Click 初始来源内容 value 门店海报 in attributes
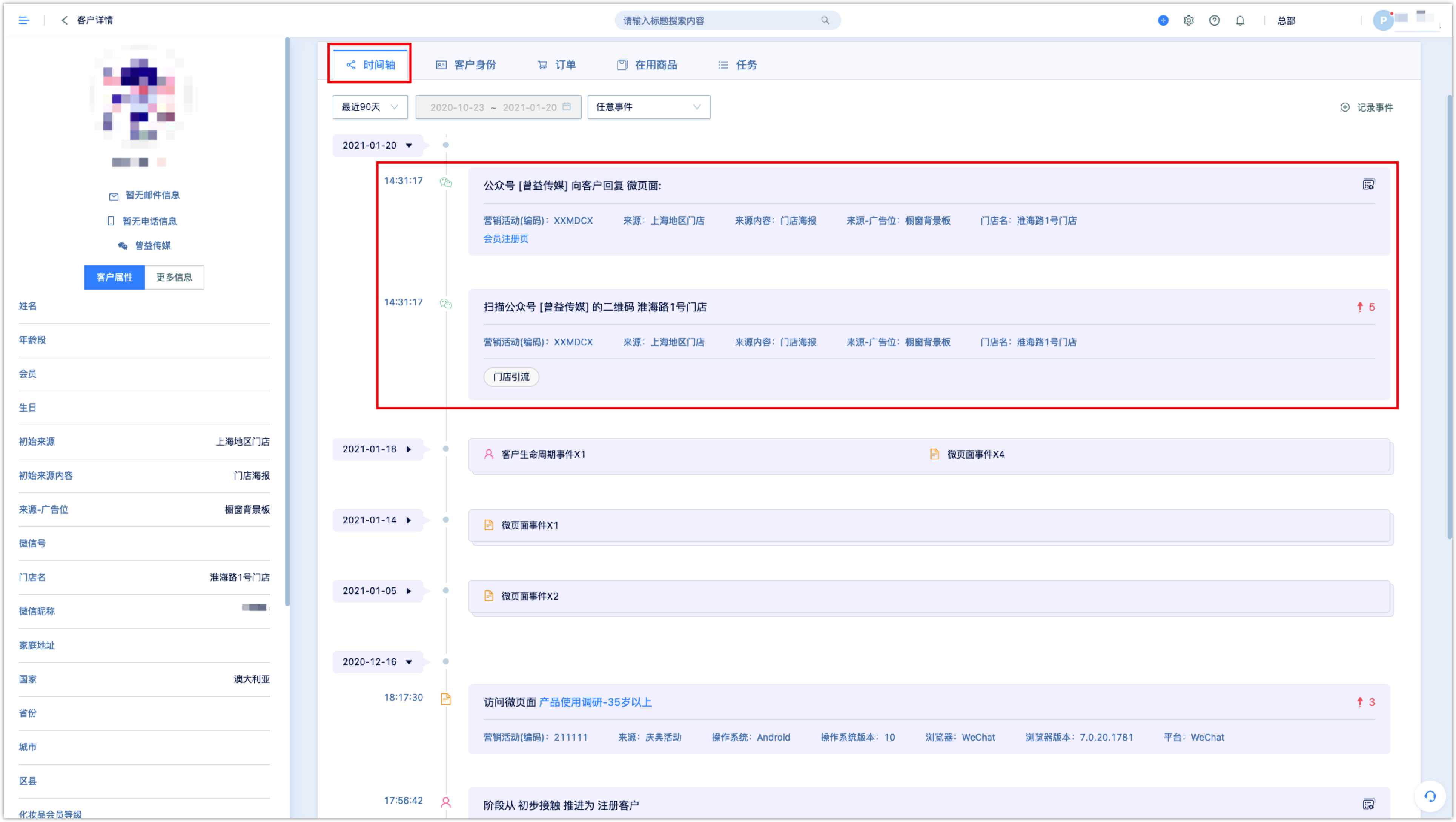Image resolution: width=1456 pixels, height=822 pixels. pos(252,476)
